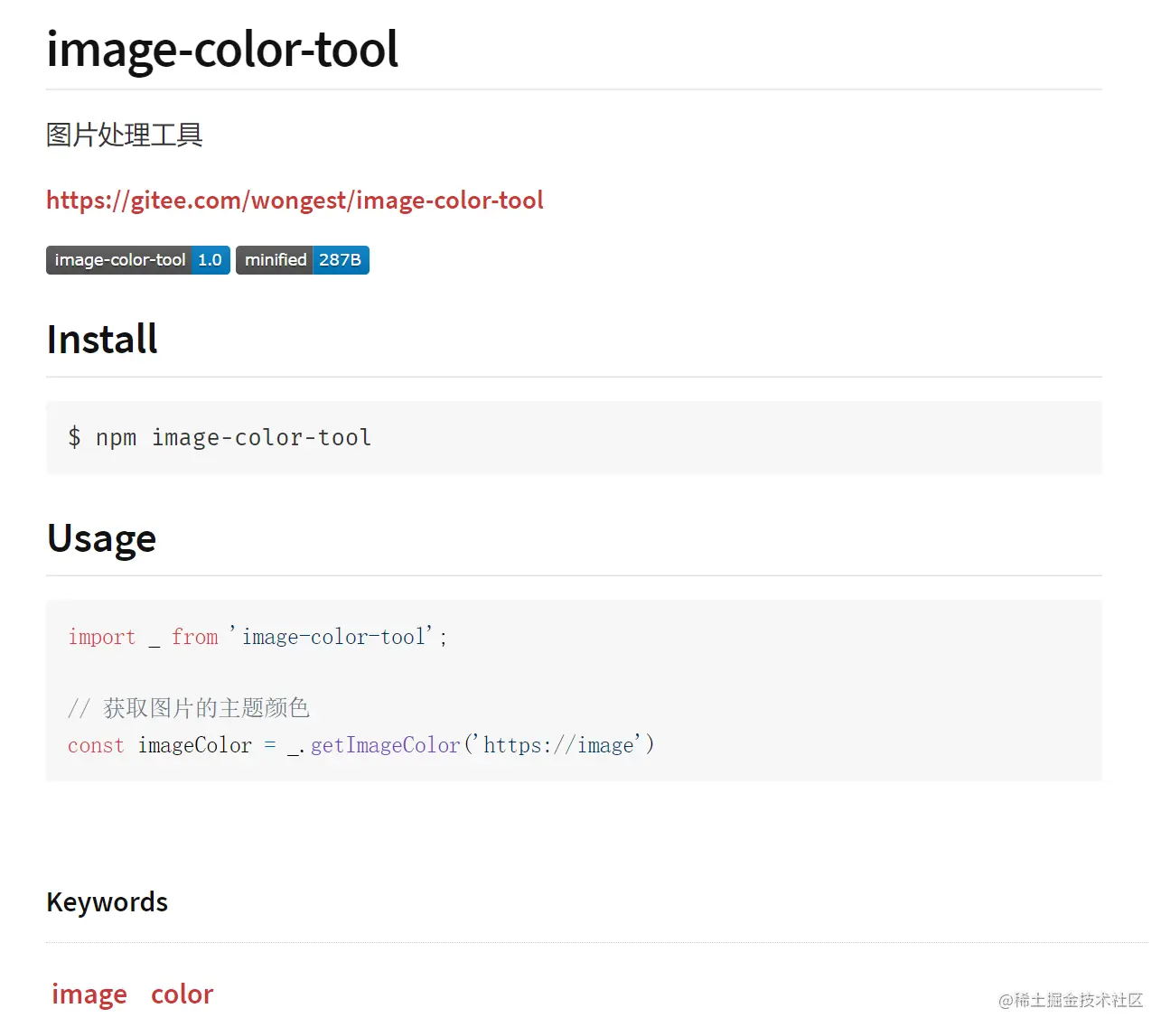1170x1036 pixels.
Task: Click the Usage section heading
Action: (101, 538)
